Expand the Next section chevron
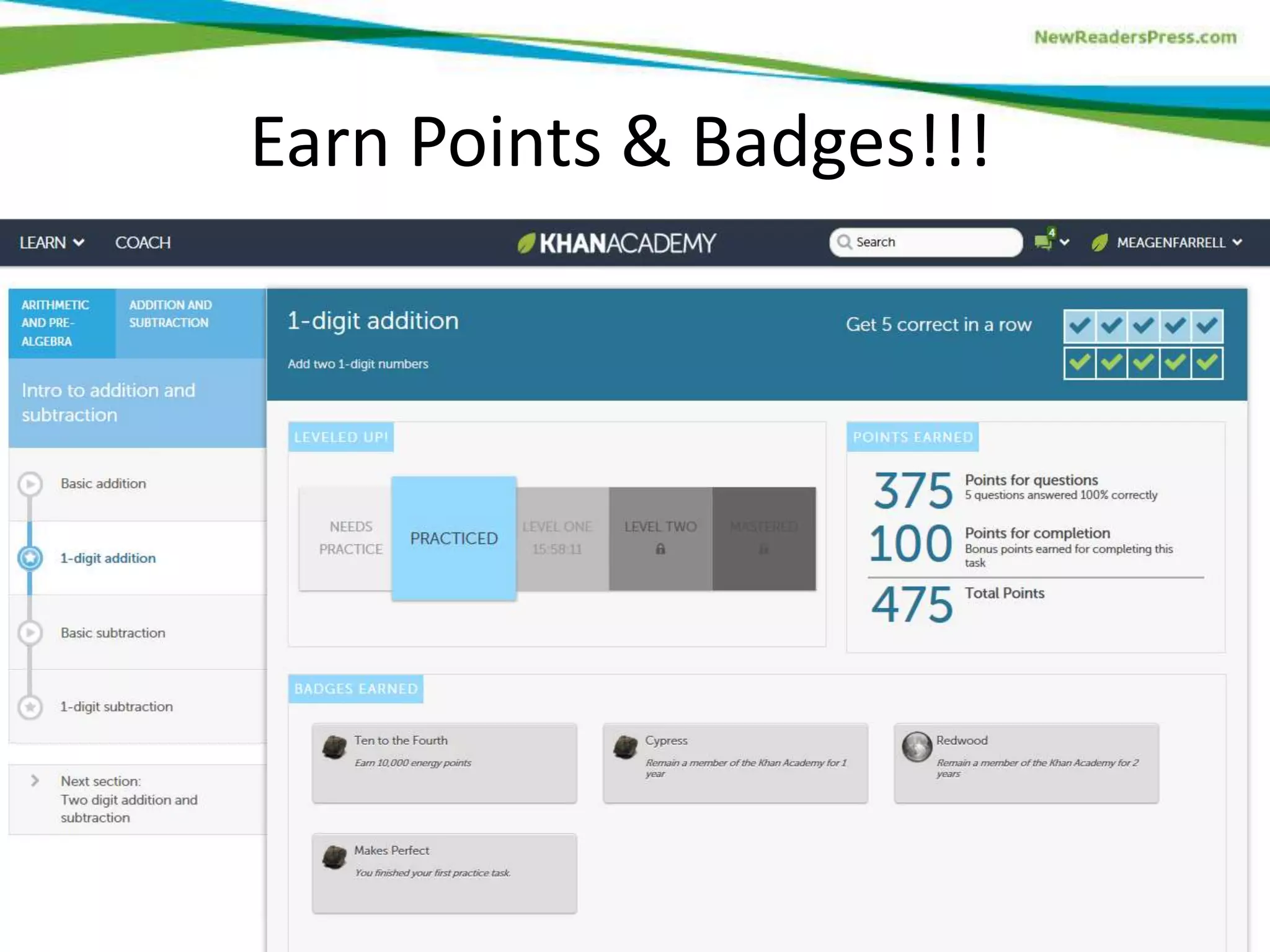Image resolution: width=1270 pixels, height=952 pixels. pyautogui.click(x=35, y=781)
